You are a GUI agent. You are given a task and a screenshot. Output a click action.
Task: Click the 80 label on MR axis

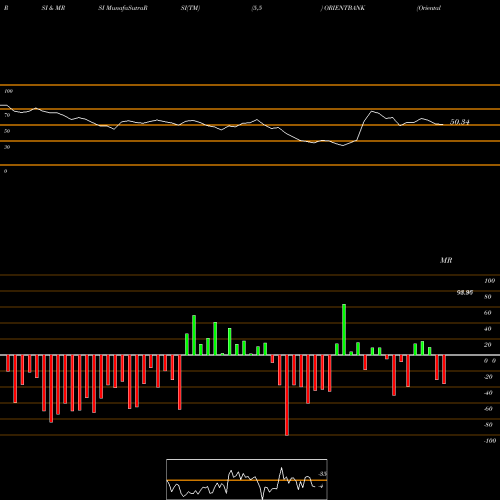pyautogui.click(x=488, y=297)
